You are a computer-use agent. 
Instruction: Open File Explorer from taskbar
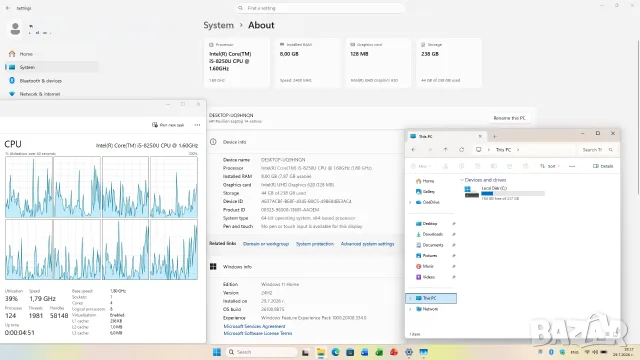pos(320,352)
